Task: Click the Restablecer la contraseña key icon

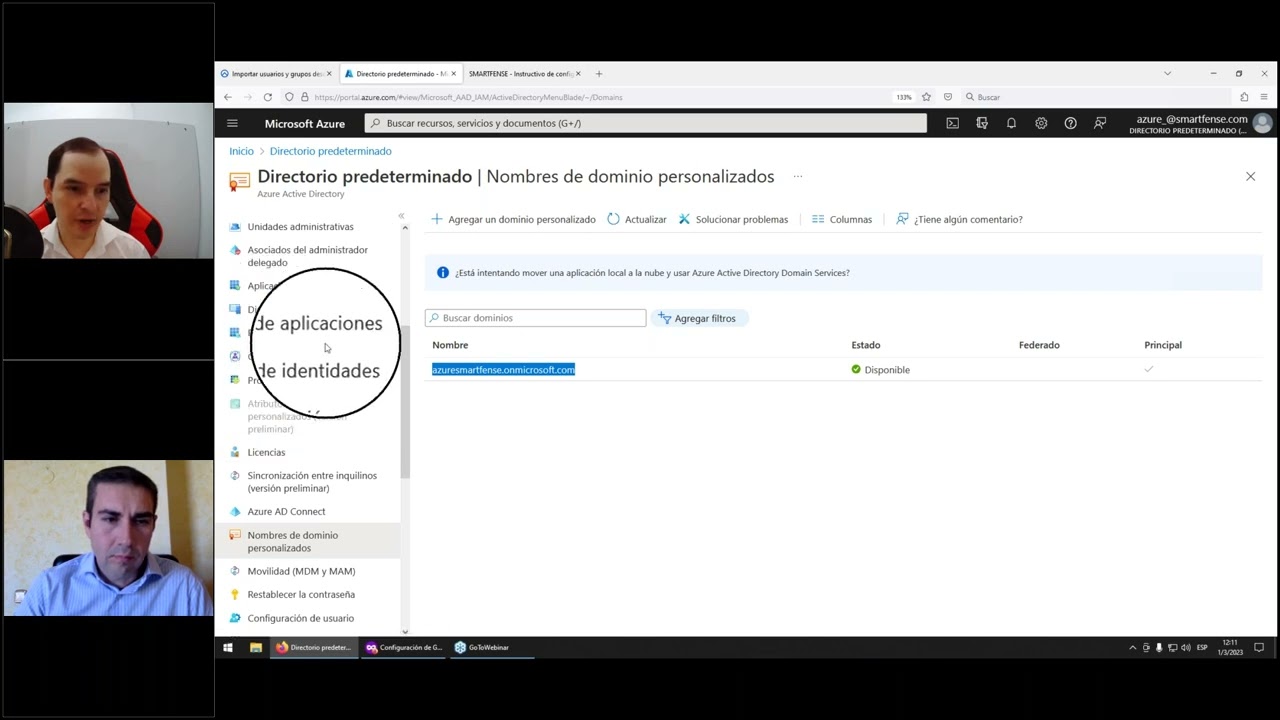Action: point(235,594)
